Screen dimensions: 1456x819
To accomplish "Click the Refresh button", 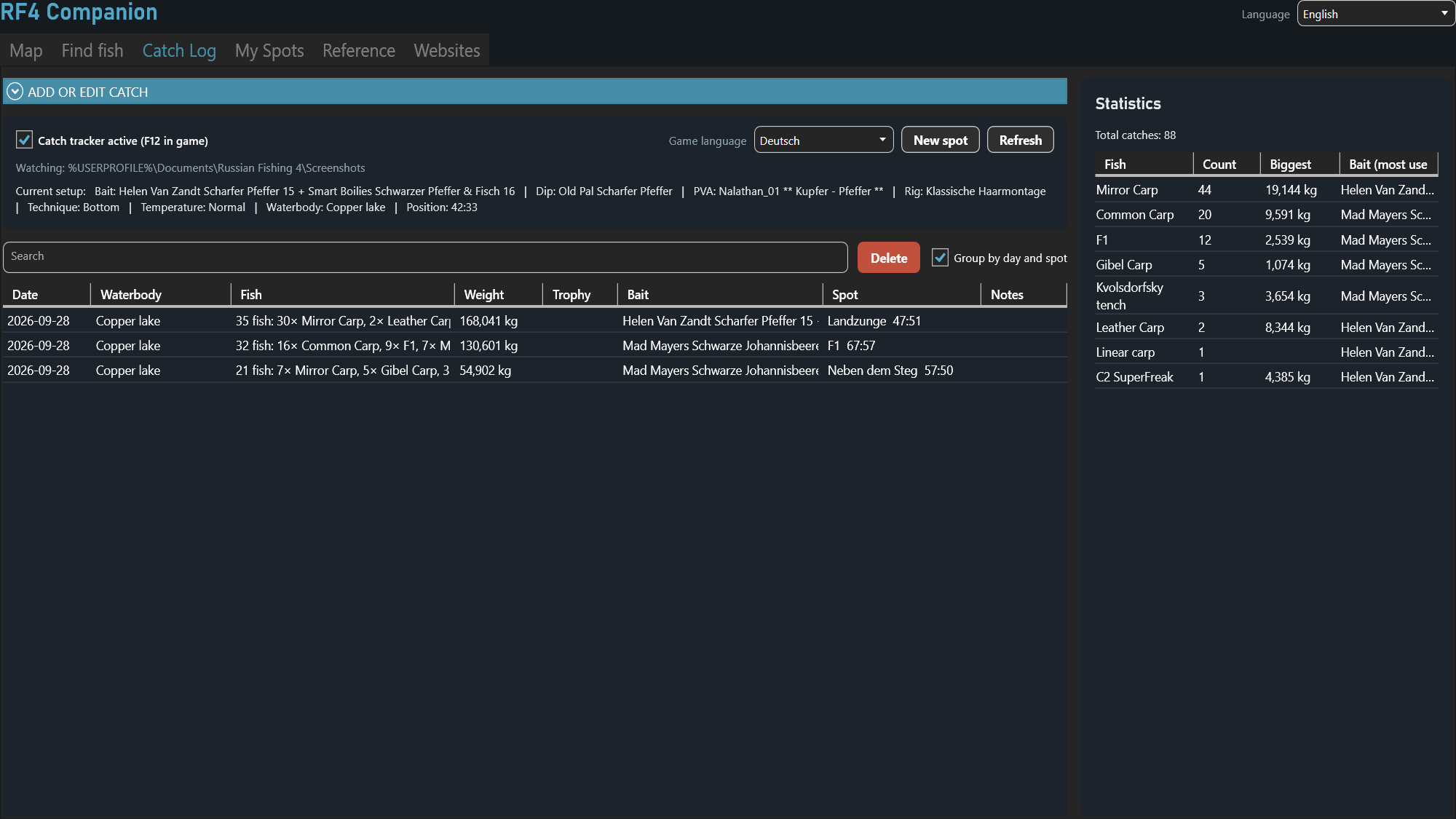I will [x=1020, y=140].
